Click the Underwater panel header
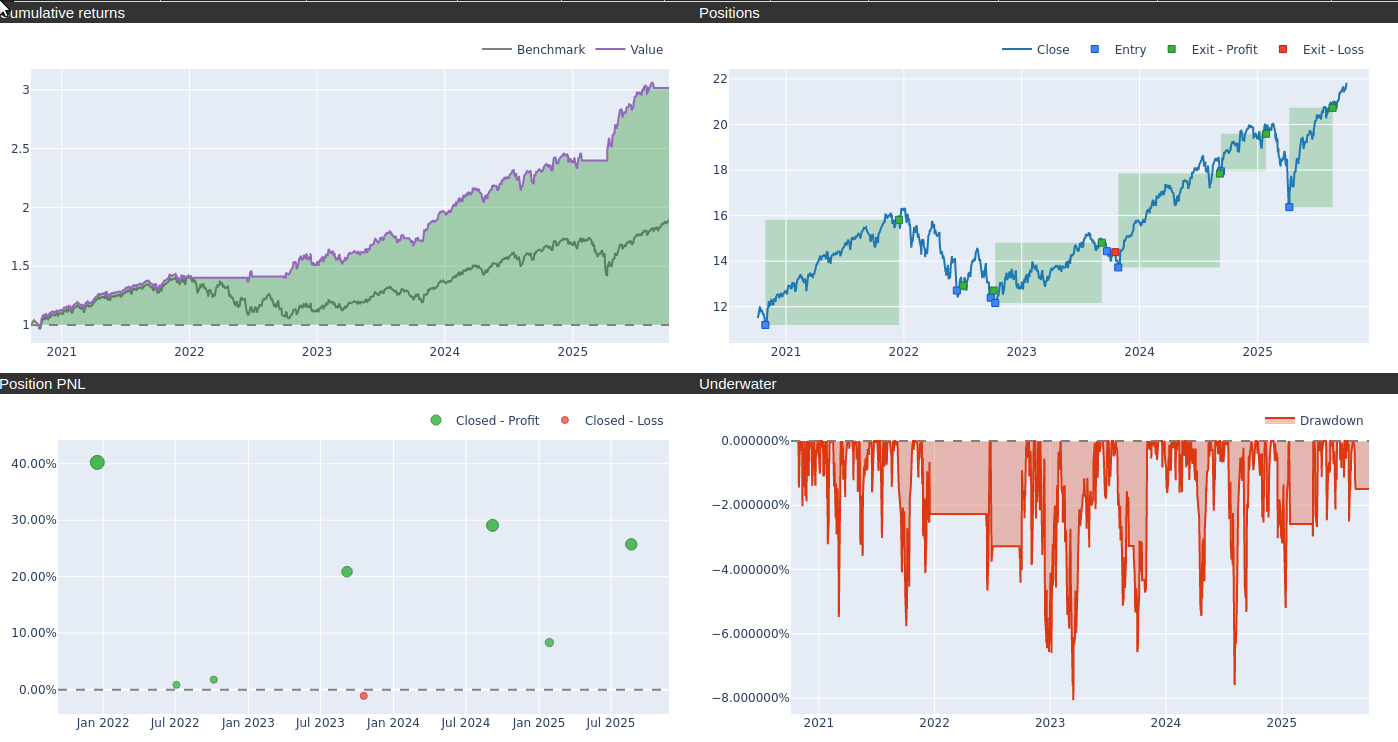The height and width of the screenshot is (742, 1398). (x=737, y=384)
